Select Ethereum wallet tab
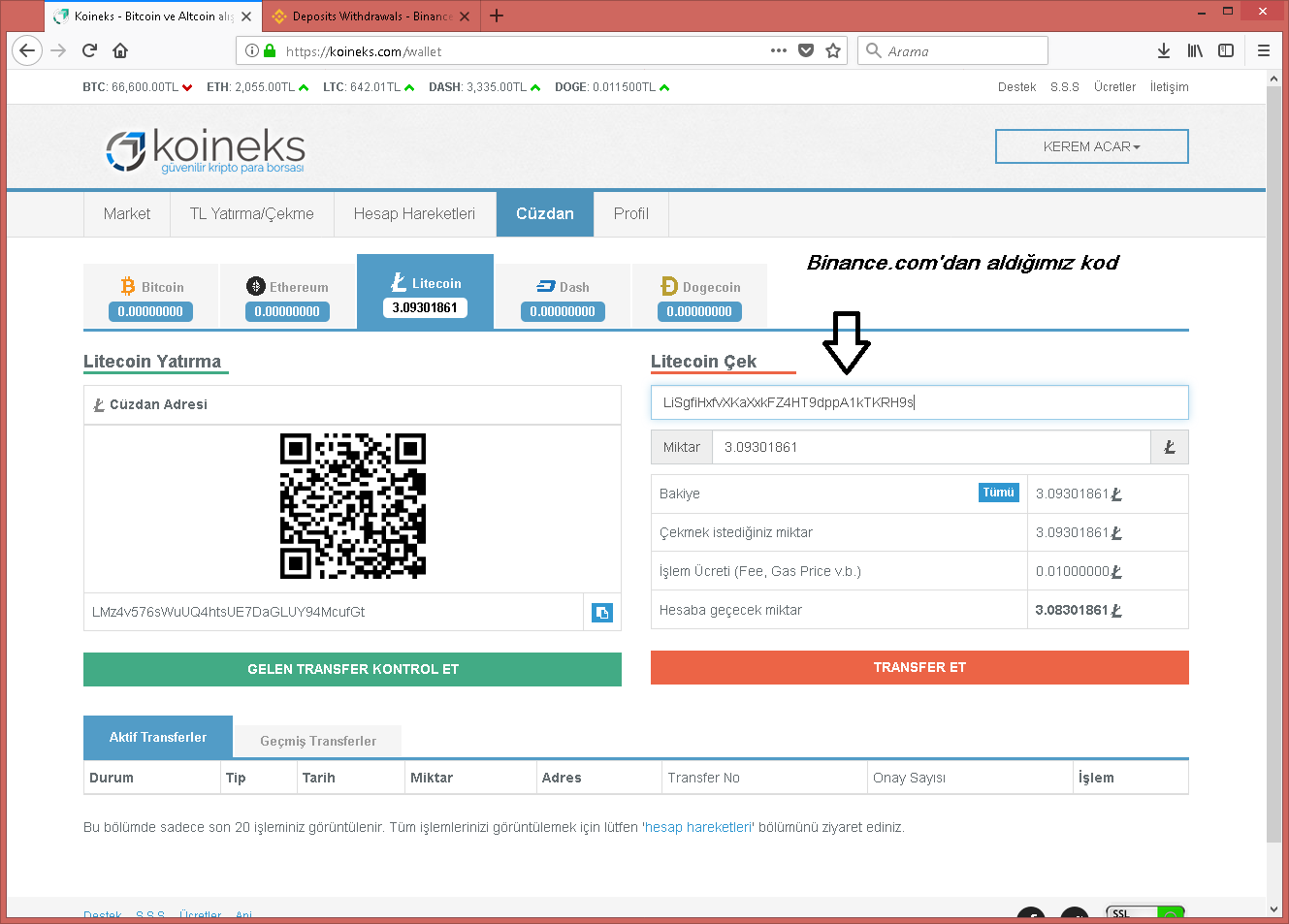Image resolution: width=1289 pixels, height=924 pixels. click(287, 297)
